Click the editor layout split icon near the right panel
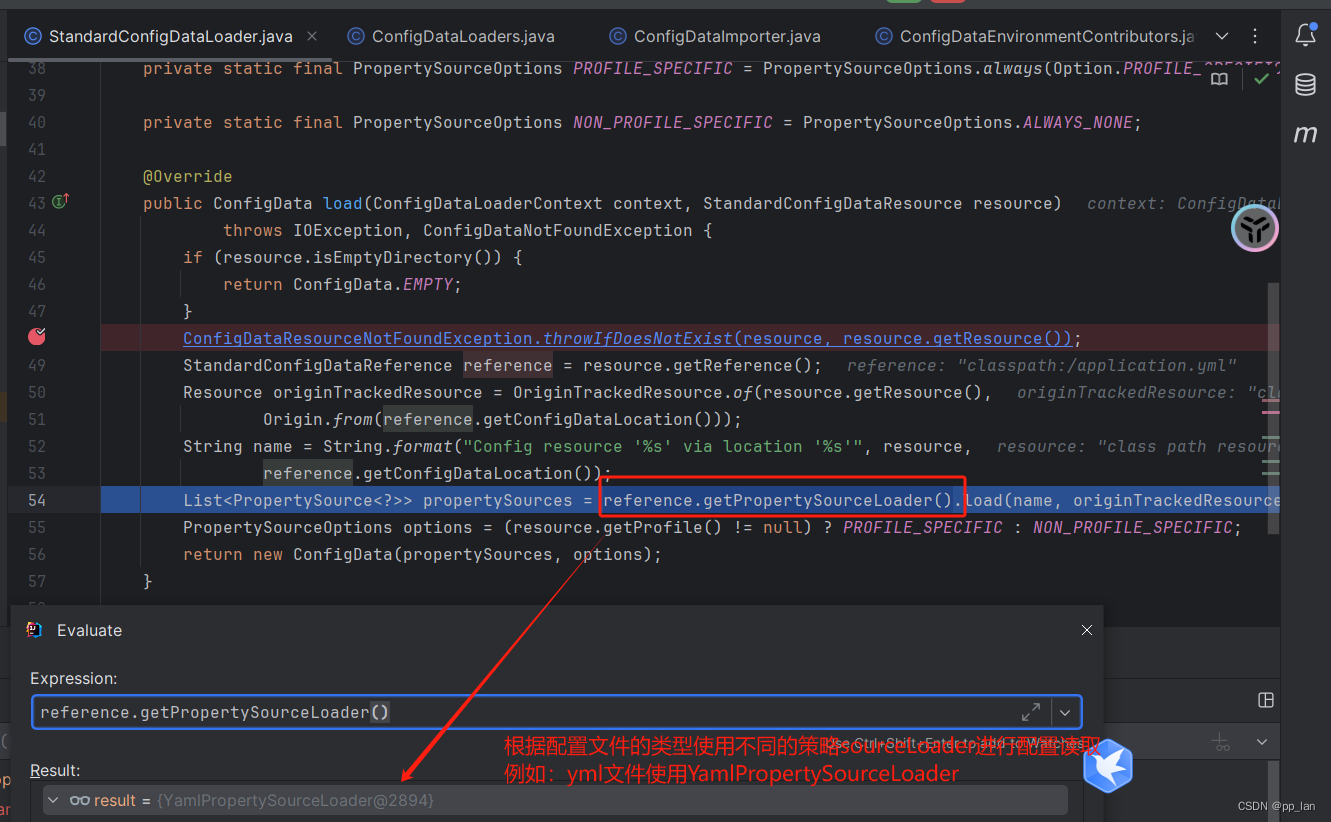 tap(1267, 700)
